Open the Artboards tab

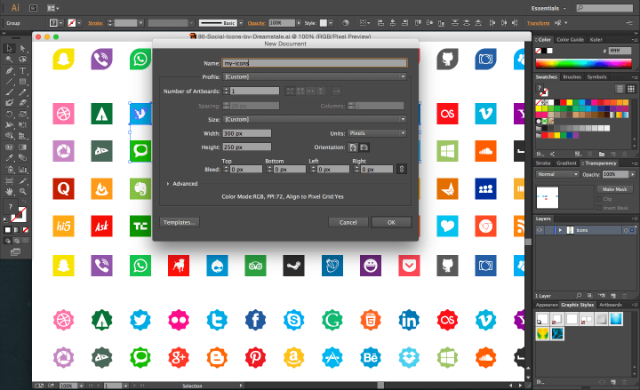610,305
